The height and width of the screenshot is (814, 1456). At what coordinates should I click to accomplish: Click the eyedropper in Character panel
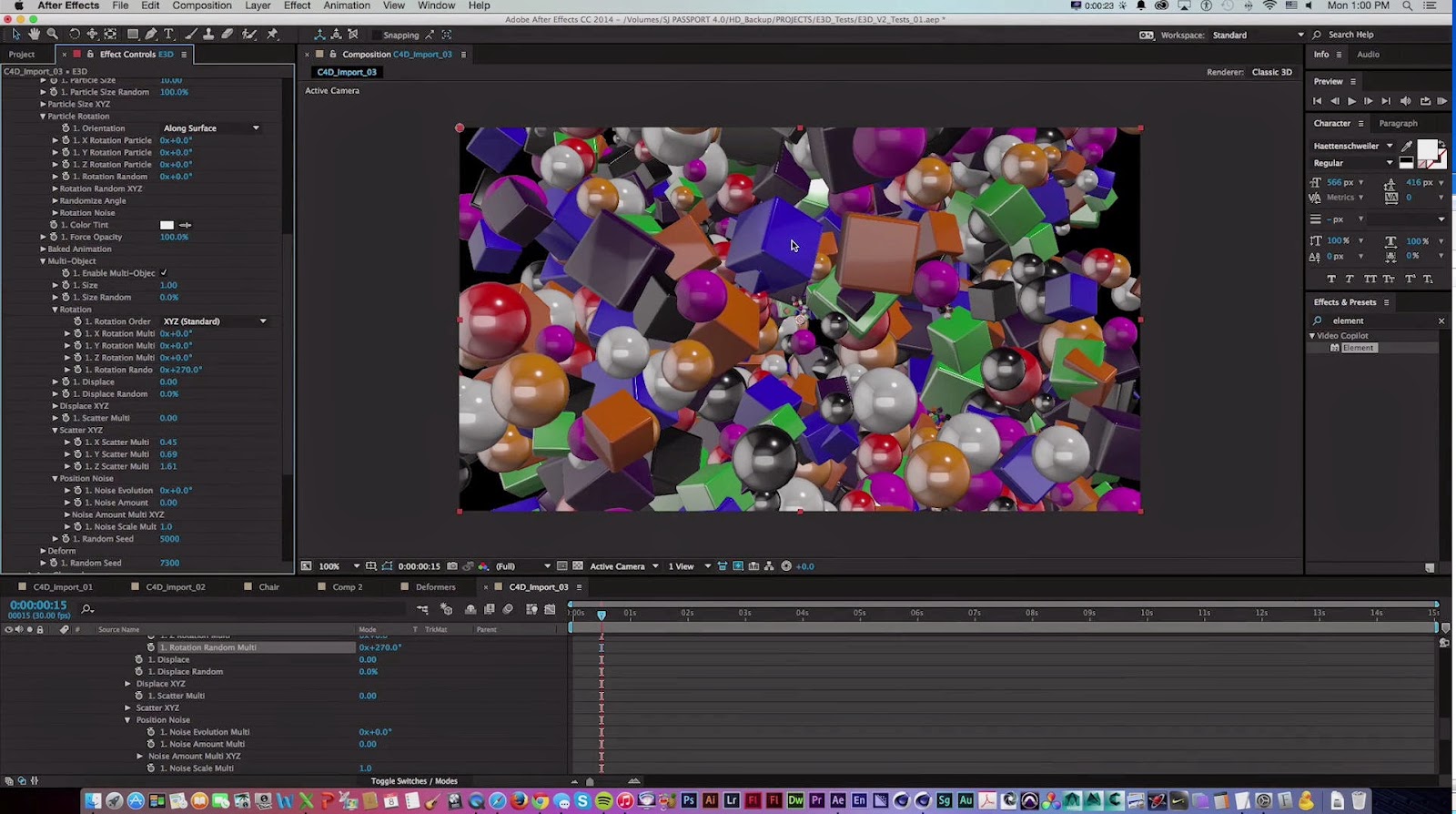coord(1407,146)
